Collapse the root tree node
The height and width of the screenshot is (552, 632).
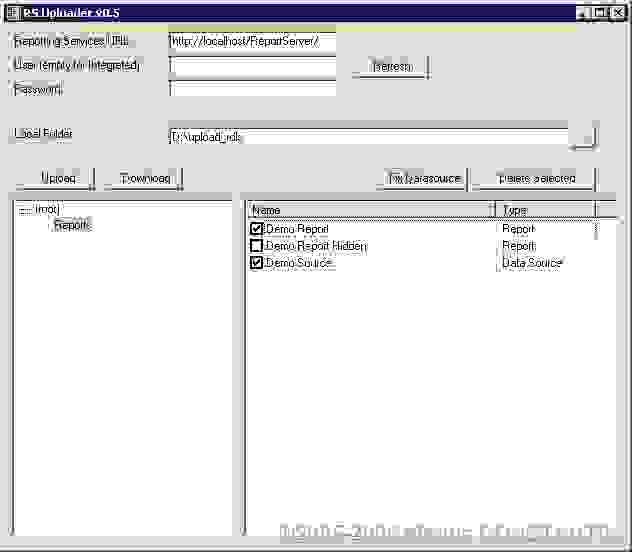coord(24,210)
